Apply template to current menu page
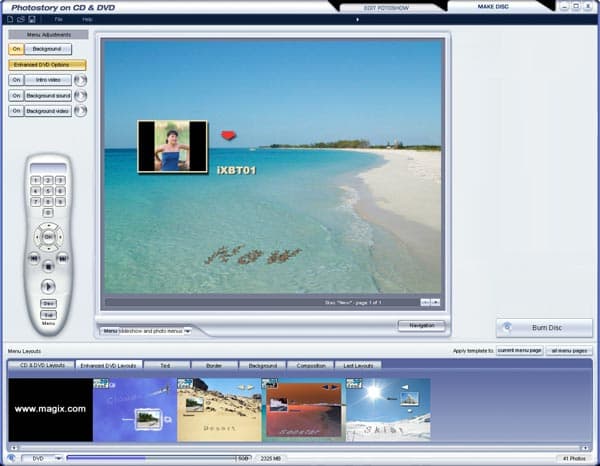 pyautogui.click(x=520, y=350)
